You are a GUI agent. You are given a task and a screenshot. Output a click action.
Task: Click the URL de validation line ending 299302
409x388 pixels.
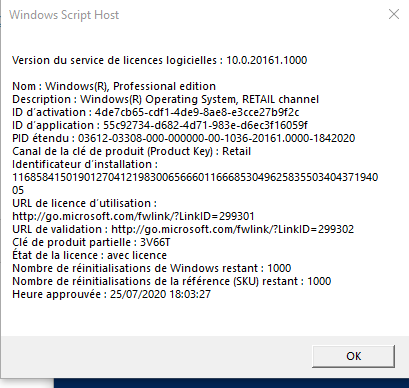pyautogui.click(x=183, y=229)
